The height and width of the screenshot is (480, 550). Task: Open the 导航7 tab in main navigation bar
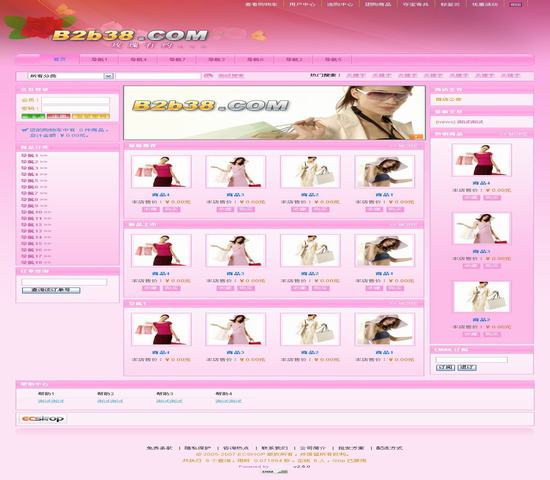point(177,60)
